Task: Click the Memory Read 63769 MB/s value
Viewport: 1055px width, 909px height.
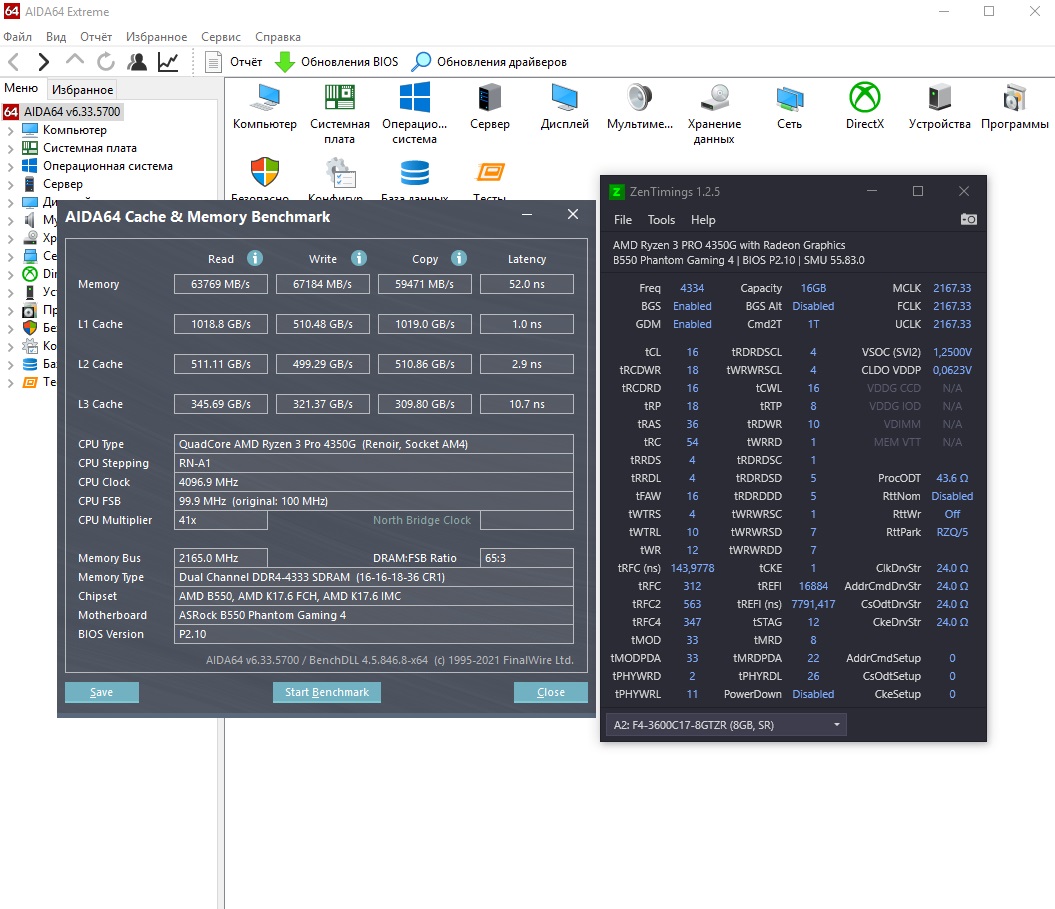Action: 220,284
